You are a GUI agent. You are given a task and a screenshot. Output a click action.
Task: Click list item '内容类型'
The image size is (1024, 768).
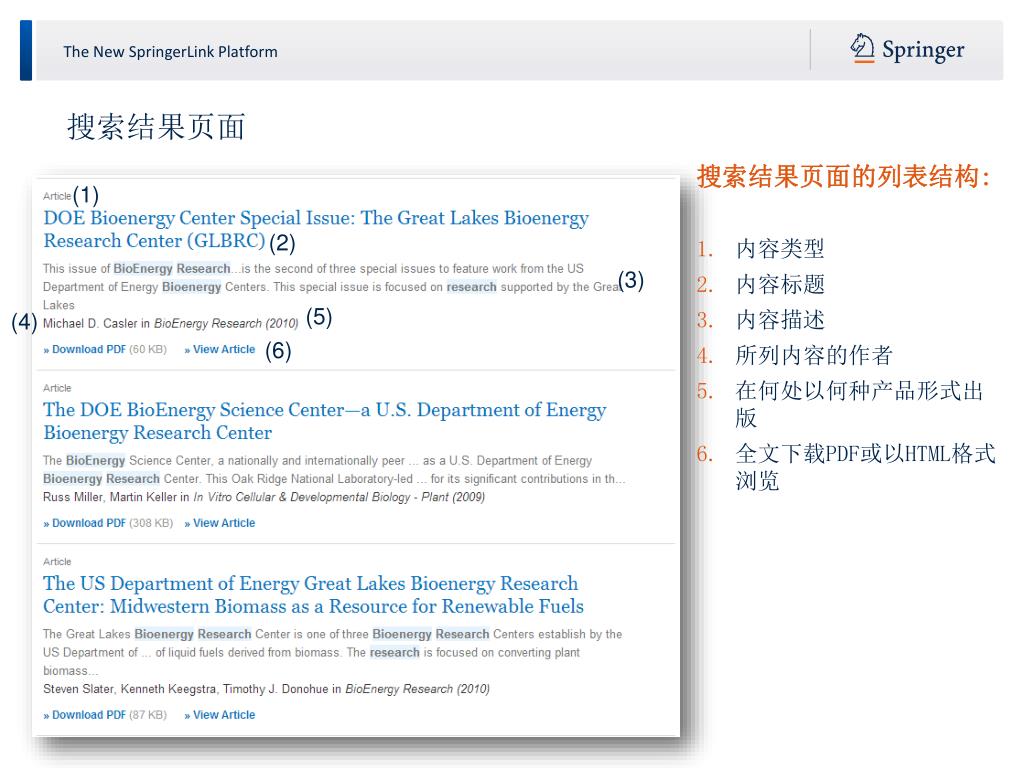[780, 249]
